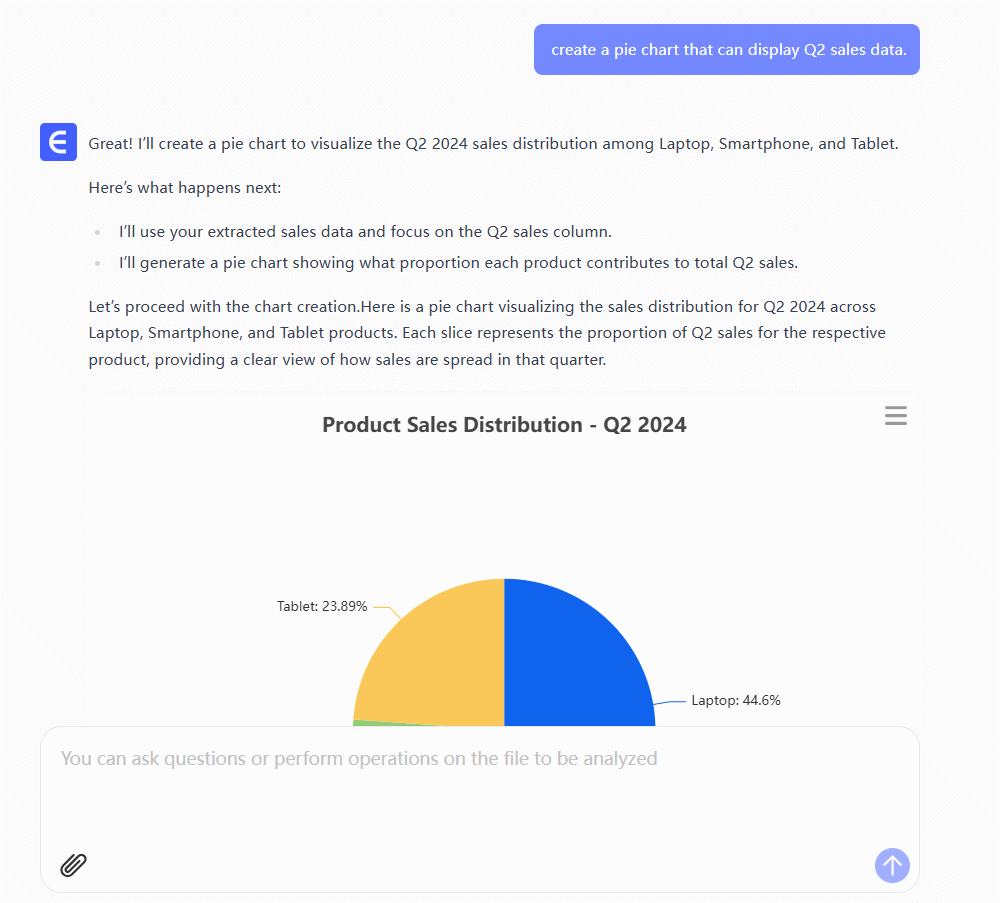Click the yellow leader line beside Tablet label
The width and height of the screenshot is (1000, 903).
pyautogui.click(x=388, y=609)
